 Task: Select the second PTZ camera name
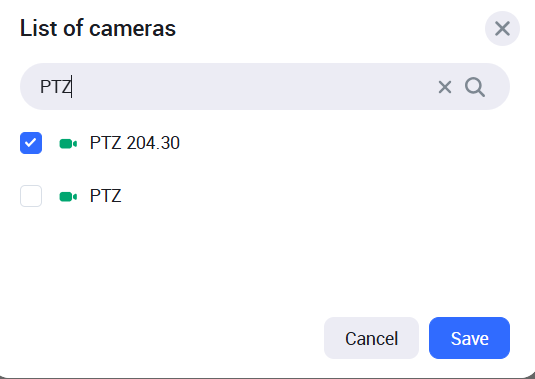(105, 196)
